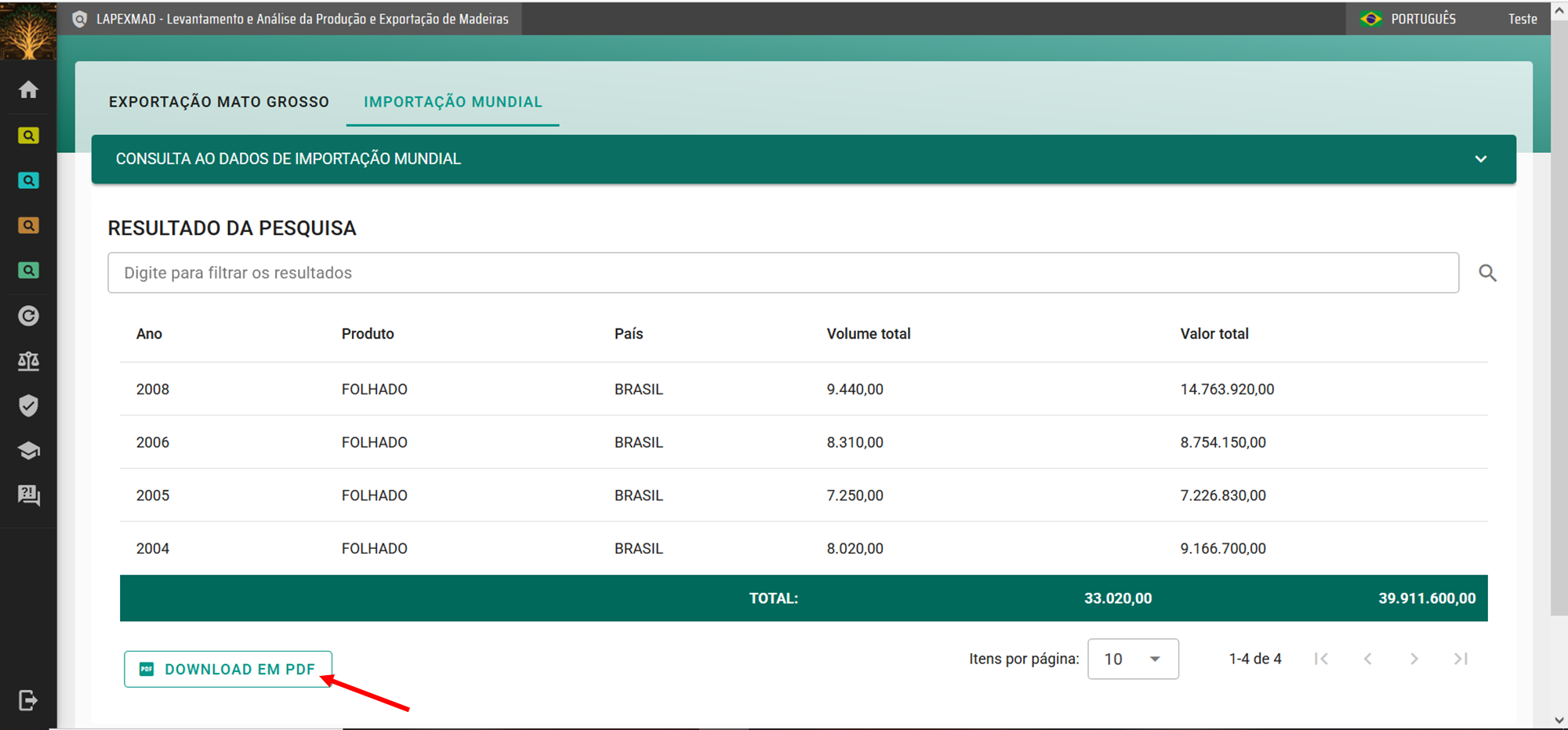This screenshot has width=1568, height=730.
Task: Click the magnifier icon beside filter field
Action: click(x=1487, y=273)
